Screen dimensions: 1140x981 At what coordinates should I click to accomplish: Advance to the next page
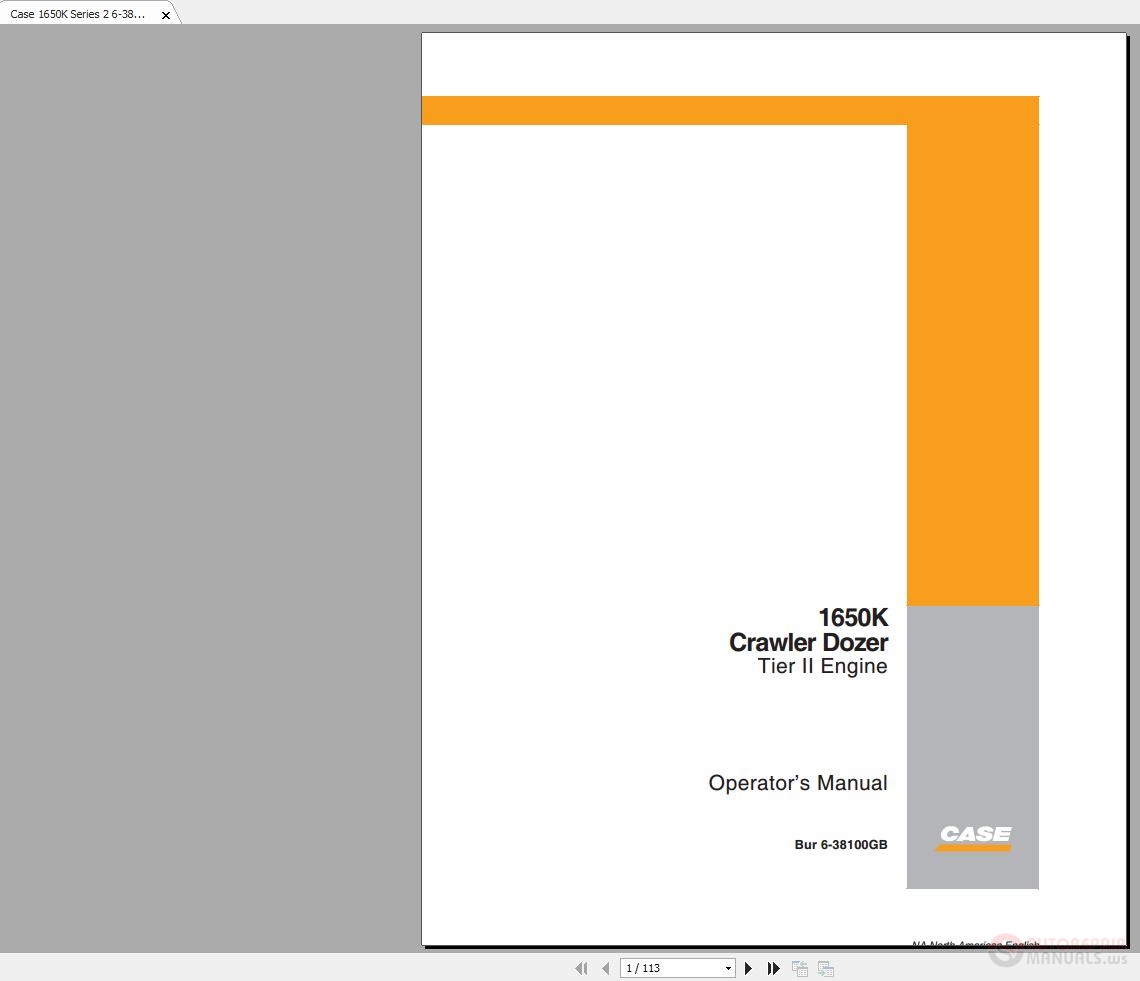point(748,968)
